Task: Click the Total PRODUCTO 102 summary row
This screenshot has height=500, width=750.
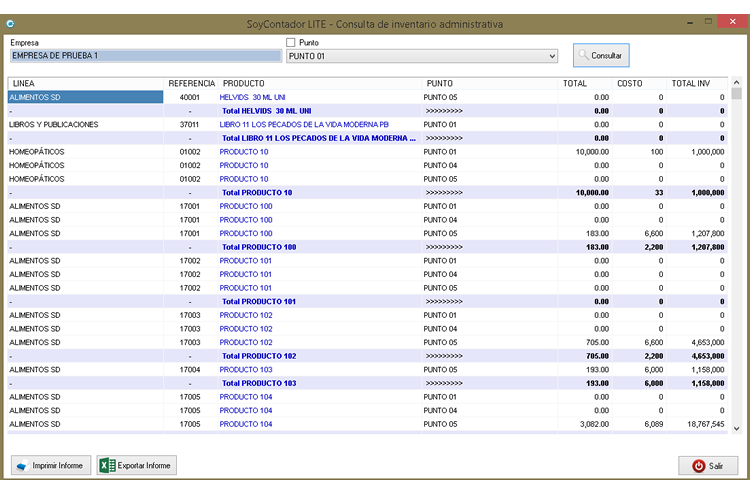Action: pyautogui.click(x=367, y=356)
